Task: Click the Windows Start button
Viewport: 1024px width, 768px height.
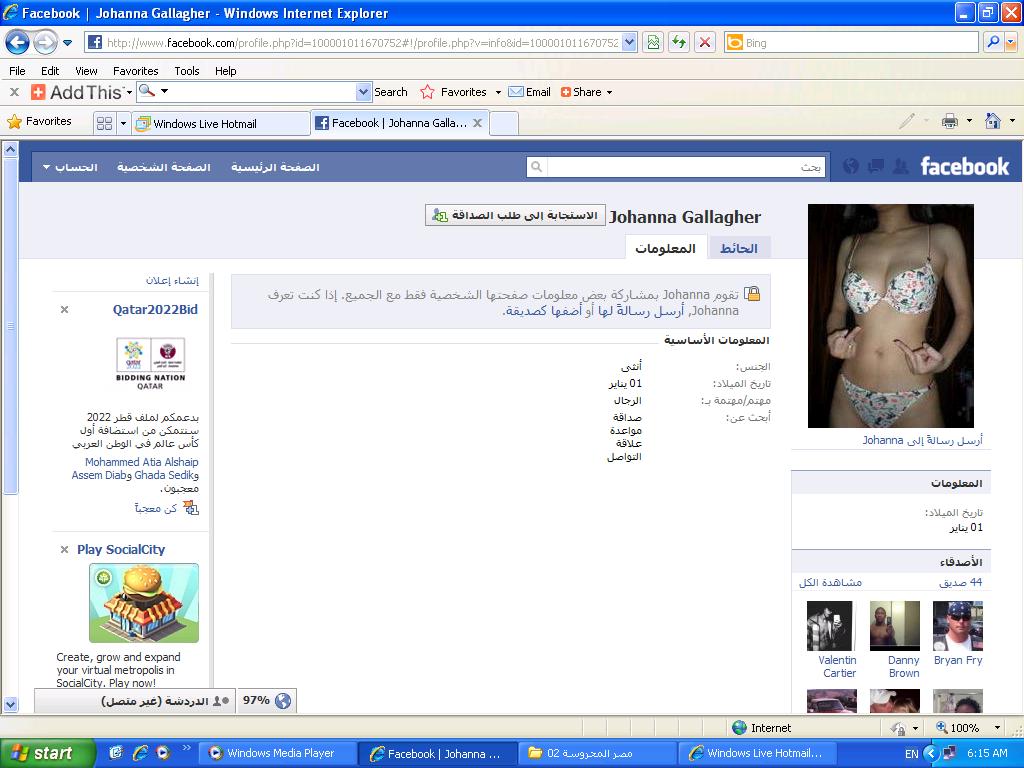Action: point(46,753)
